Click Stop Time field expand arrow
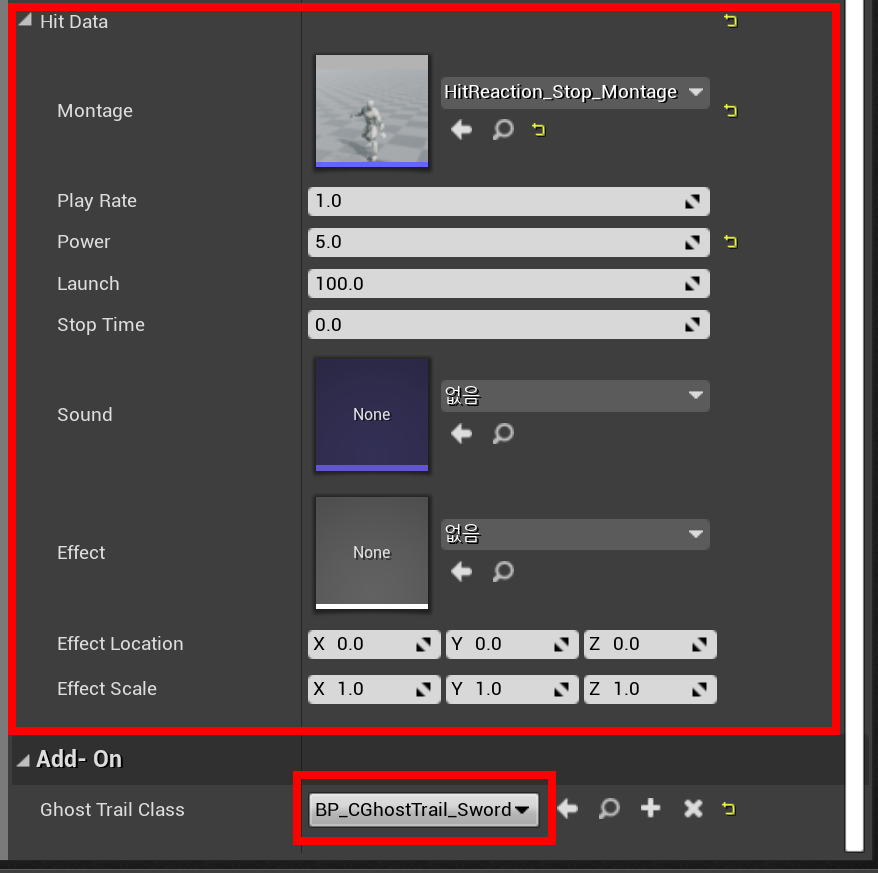 [x=693, y=325]
